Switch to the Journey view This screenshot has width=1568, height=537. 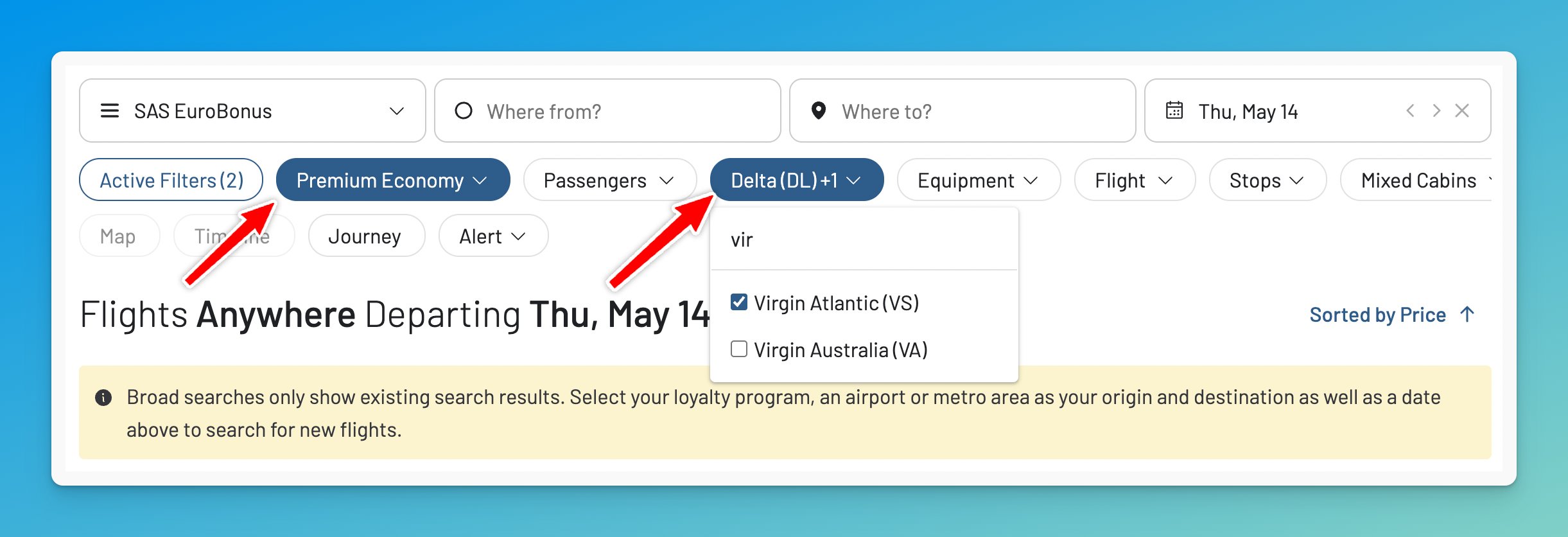click(365, 236)
